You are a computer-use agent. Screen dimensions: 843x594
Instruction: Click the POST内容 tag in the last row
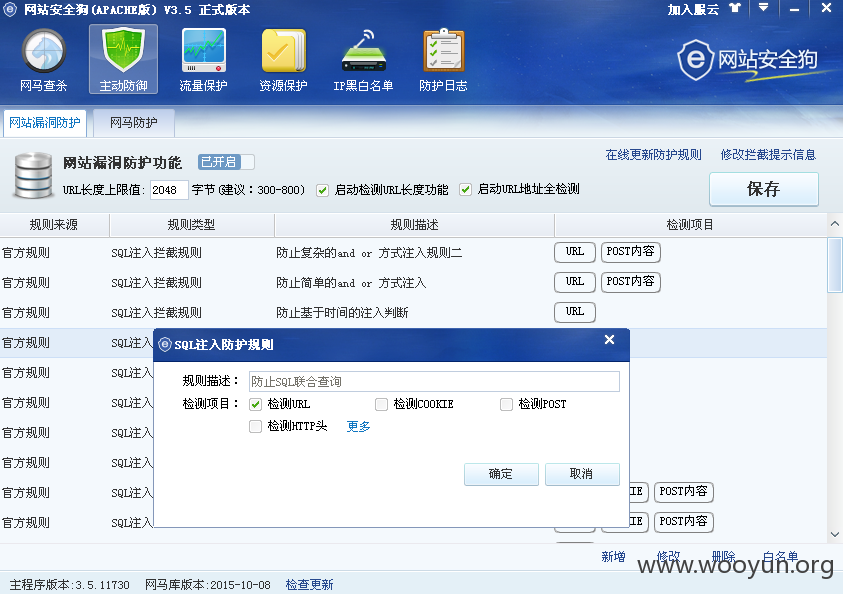point(683,522)
